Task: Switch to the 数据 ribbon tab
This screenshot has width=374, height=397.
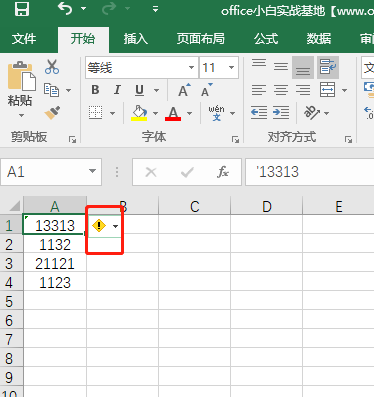Action: tap(319, 39)
